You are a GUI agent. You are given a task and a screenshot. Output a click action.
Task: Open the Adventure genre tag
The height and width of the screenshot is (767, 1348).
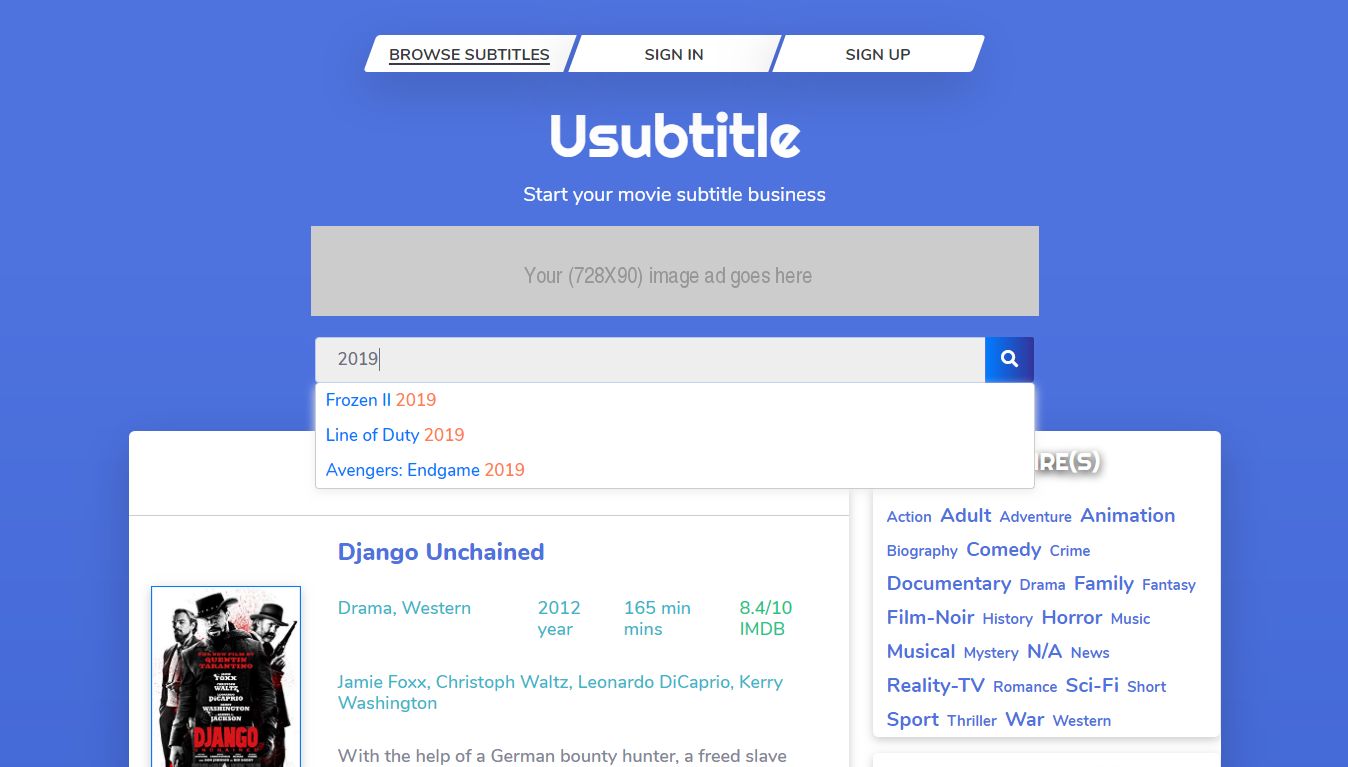[x=1035, y=517]
